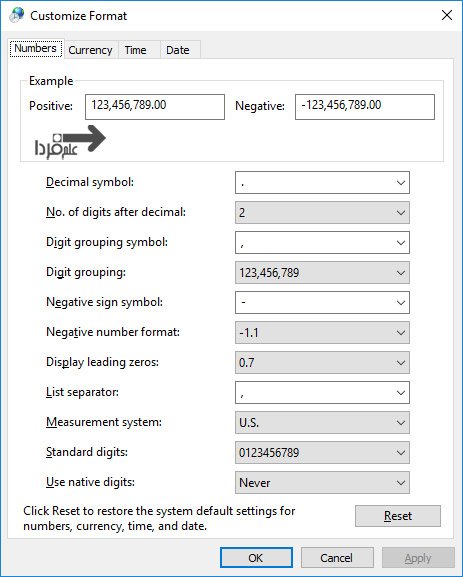Click the No. of digits after decimal label
Image resolution: width=463 pixels, height=577 pixels.
[116, 212]
